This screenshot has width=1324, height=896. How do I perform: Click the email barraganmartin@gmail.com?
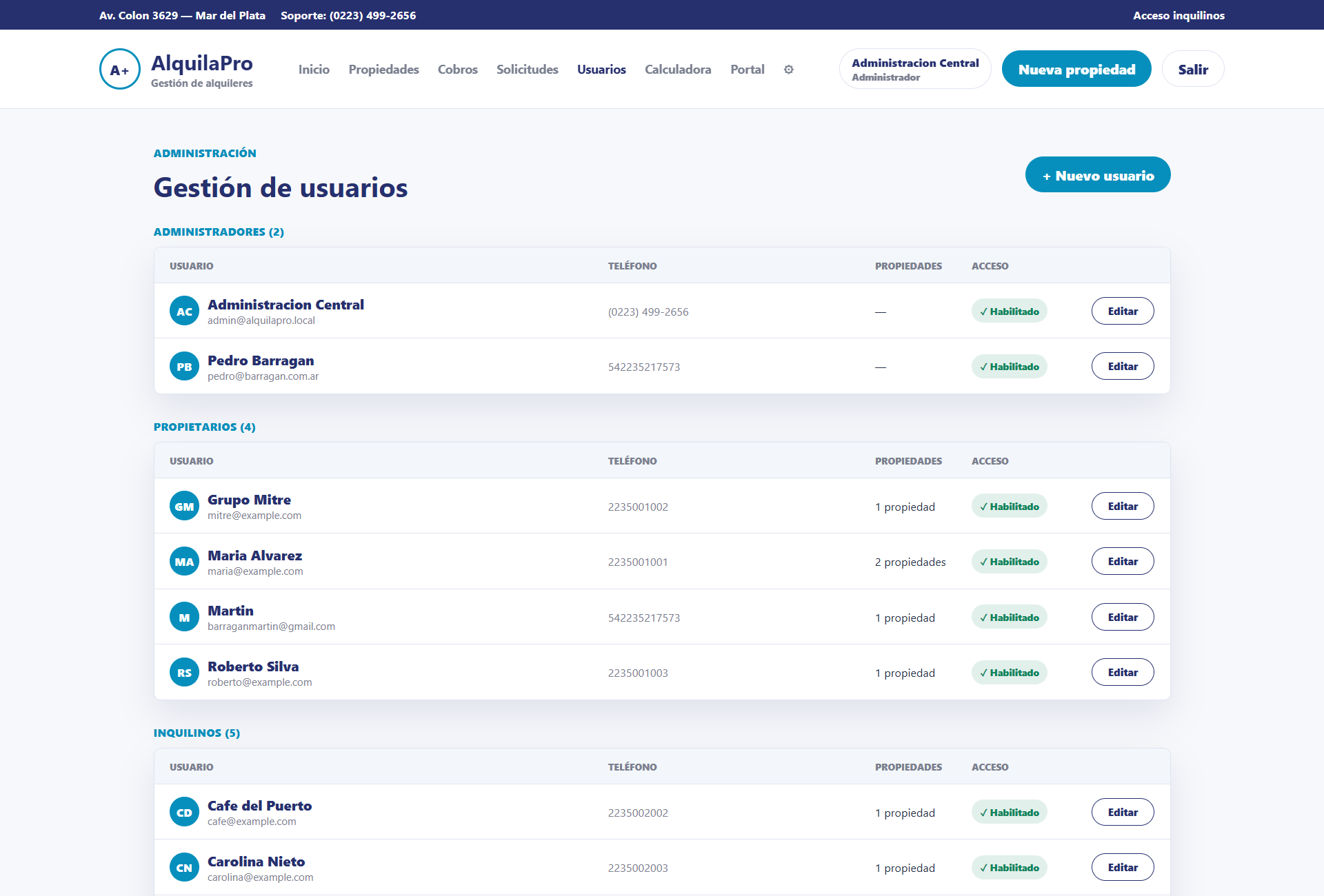pyautogui.click(x=271, y=627)
